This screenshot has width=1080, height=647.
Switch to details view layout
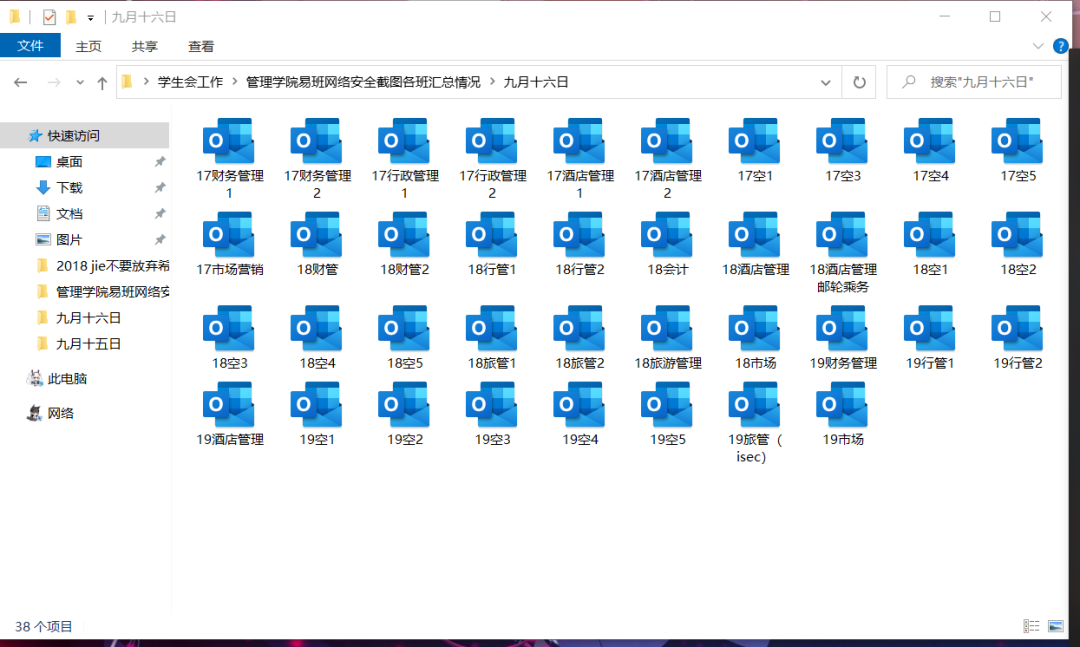pos(1031,626)
